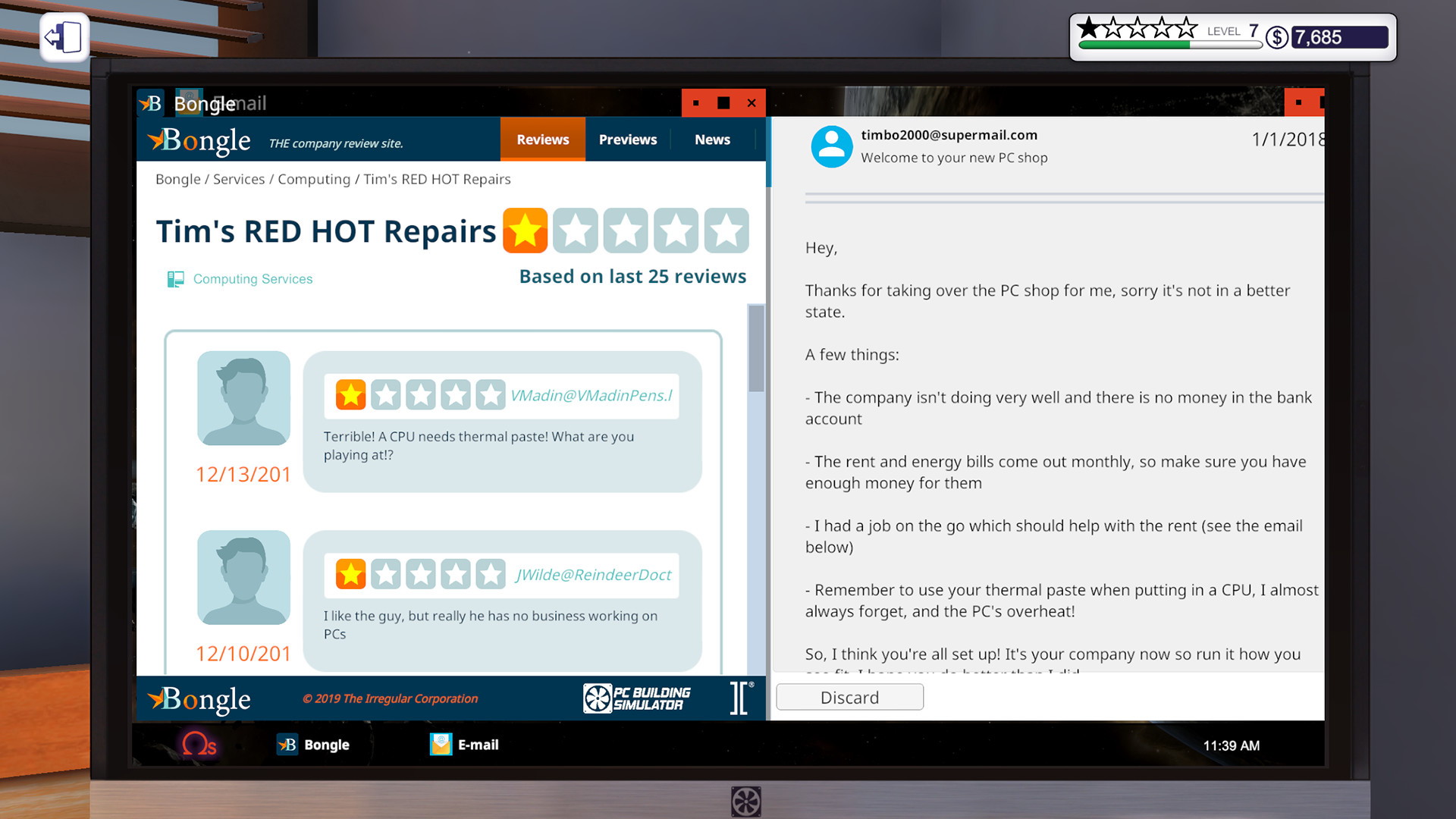Open the News tab on Bongle
The width and height of the screenshot is (1456, 819).
coord(712,139)
